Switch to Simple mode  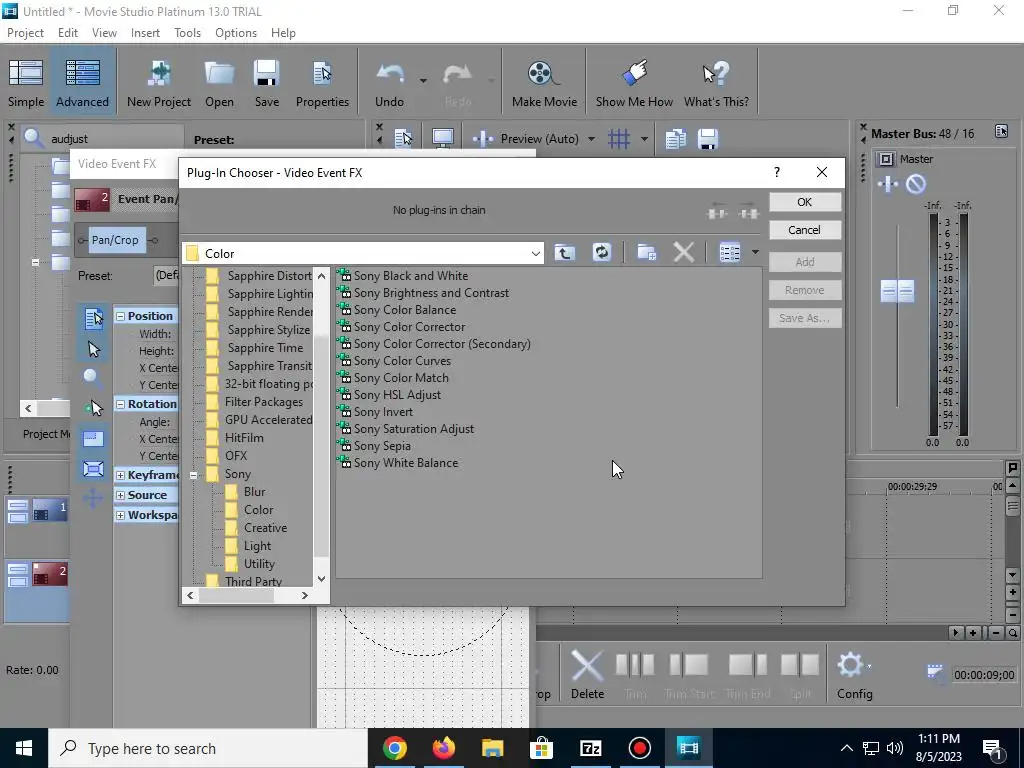pyautogui.click(x=26, y=83)
